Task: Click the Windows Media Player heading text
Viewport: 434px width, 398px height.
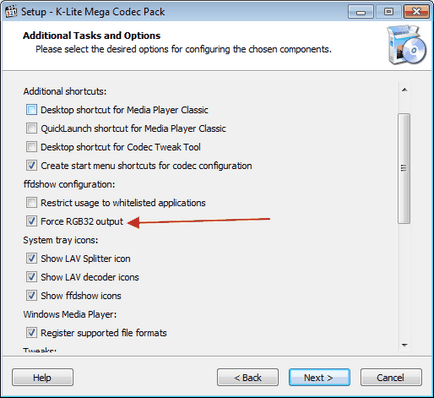Action: click(70, 314)
